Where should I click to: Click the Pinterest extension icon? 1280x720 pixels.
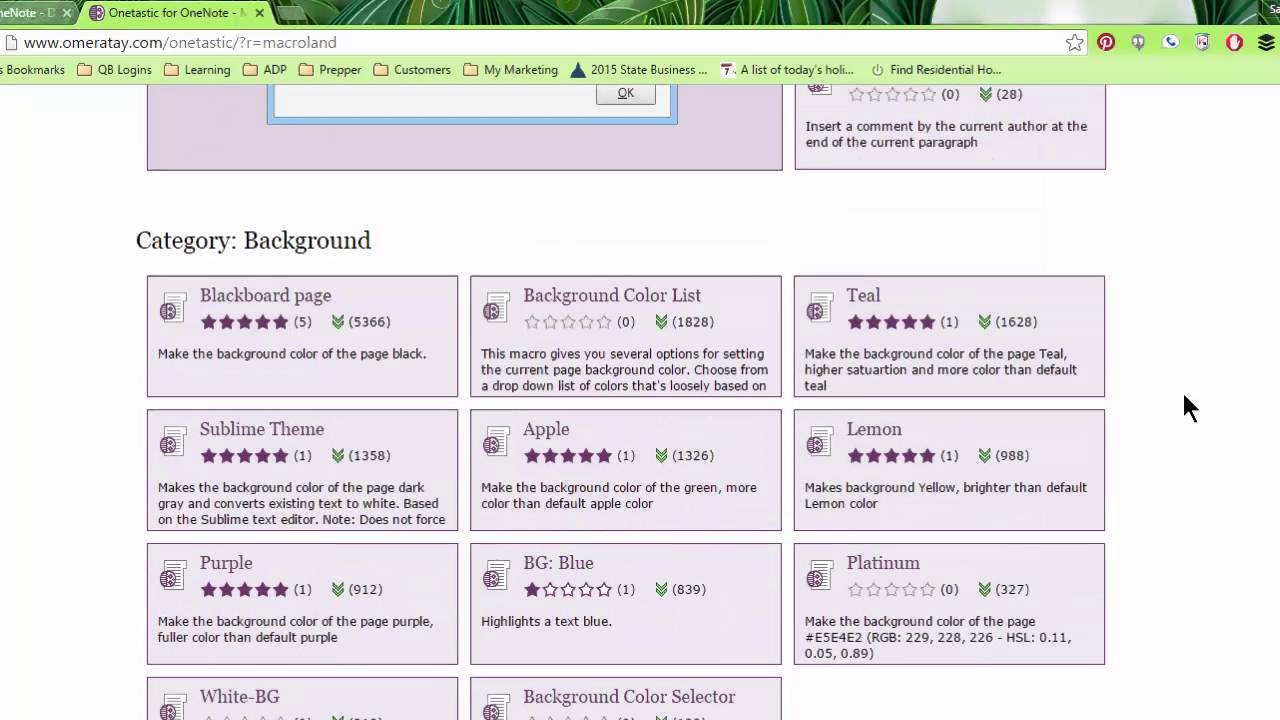(1106, 42)
